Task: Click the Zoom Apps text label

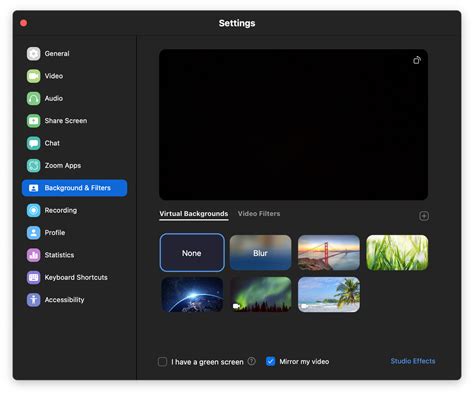Action: click(63, 165)
